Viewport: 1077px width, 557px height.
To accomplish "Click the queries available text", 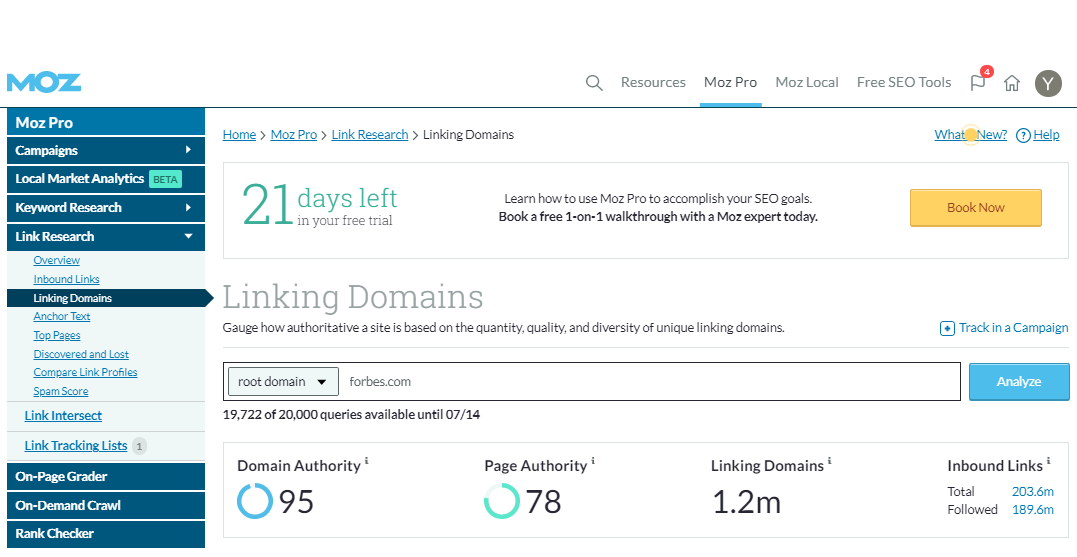I will (351, 415).
